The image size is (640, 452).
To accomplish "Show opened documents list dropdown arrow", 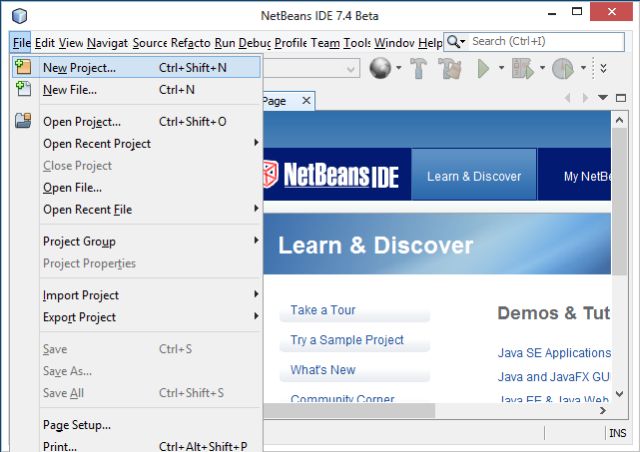I will click(603, 98).
